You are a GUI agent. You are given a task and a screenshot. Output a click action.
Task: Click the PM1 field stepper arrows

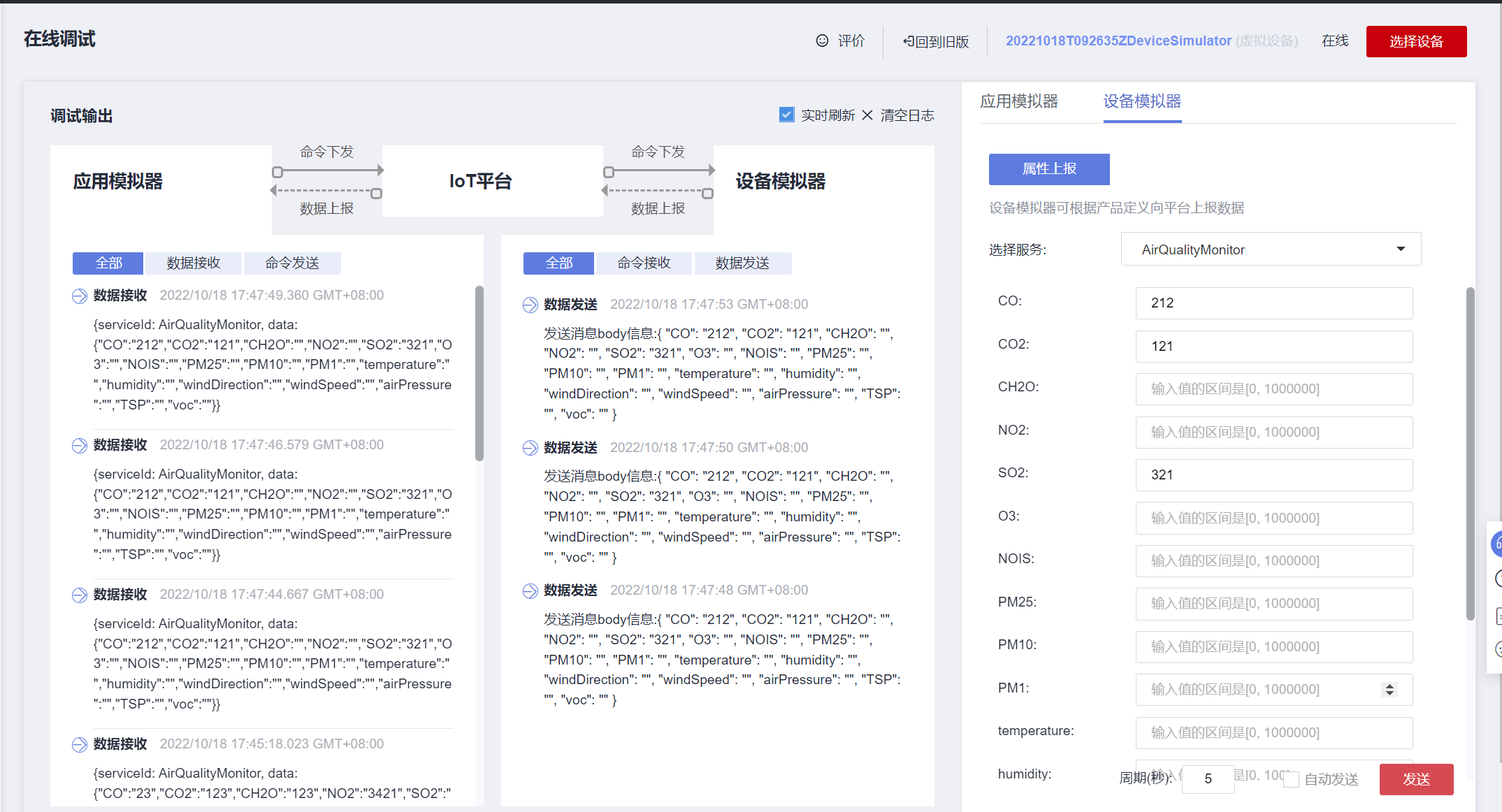1389,690
